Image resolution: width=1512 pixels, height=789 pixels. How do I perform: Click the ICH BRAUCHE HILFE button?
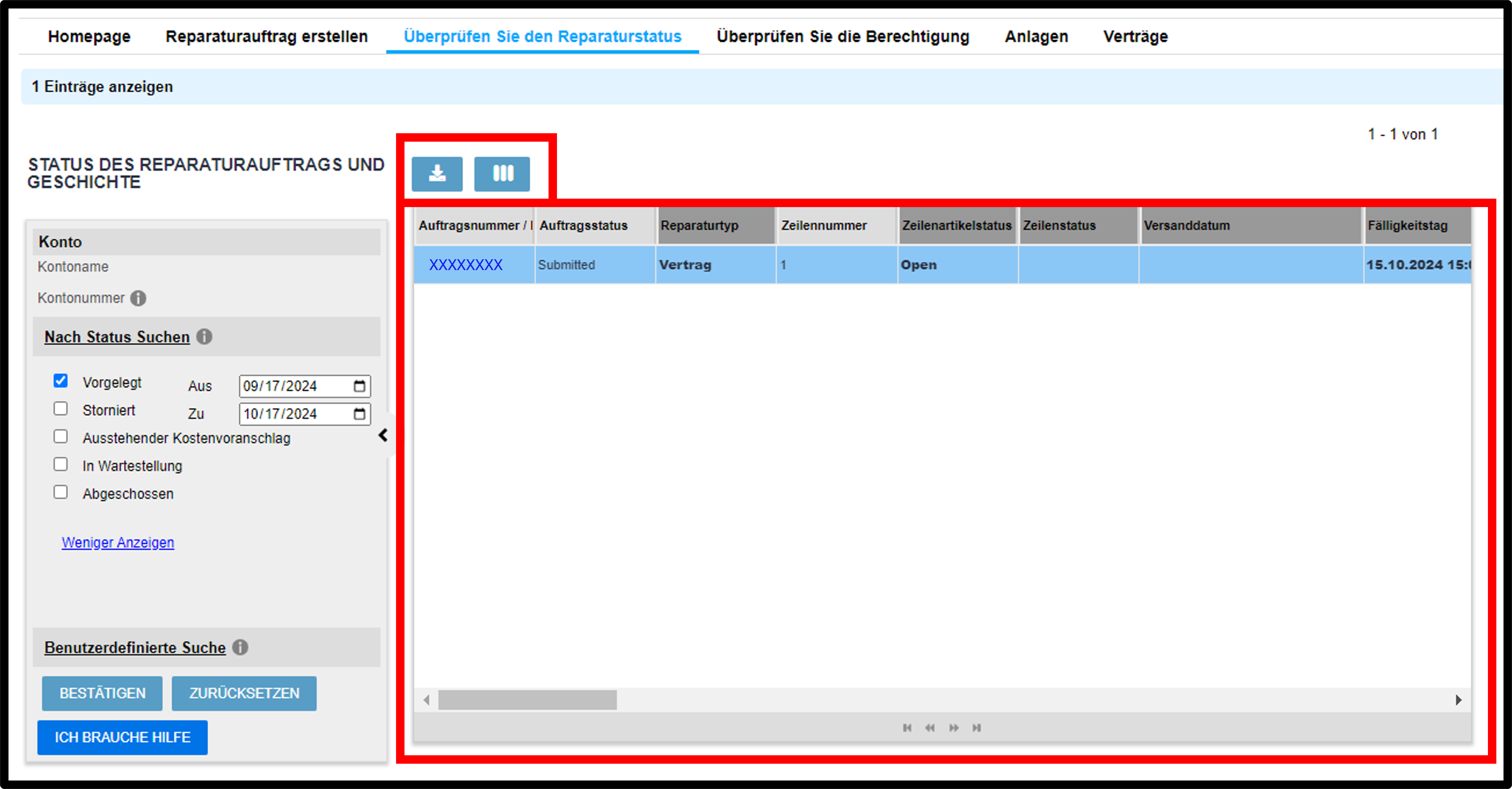click(x=122, y=737)
